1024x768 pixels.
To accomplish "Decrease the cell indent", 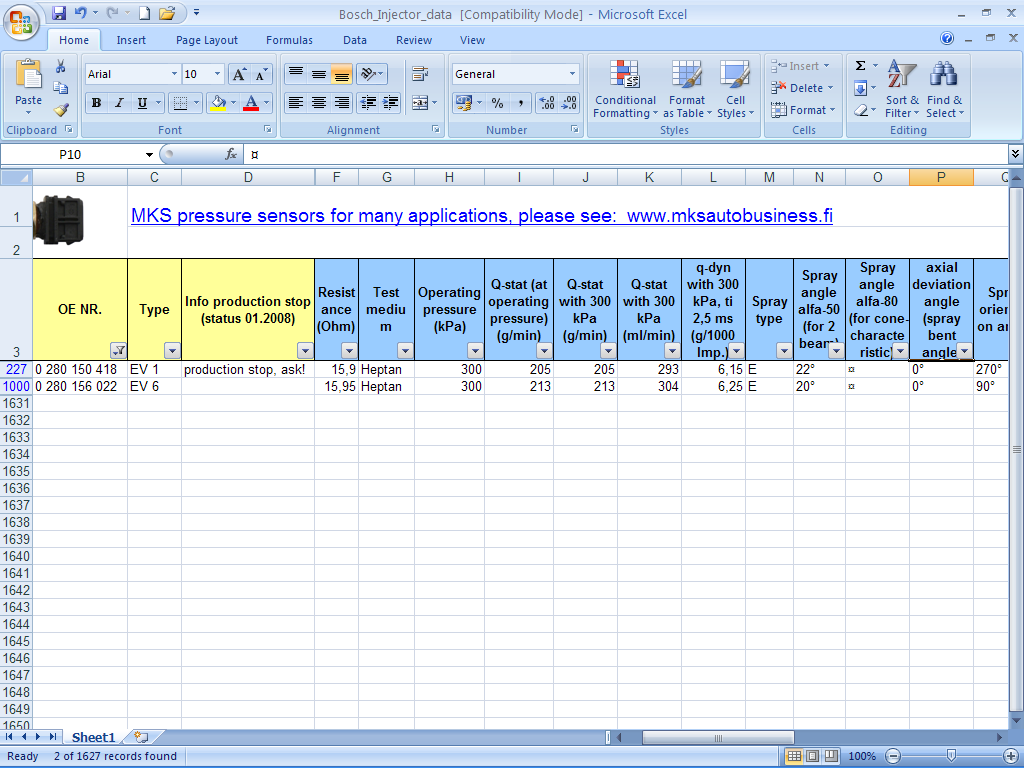I will [x=368, y=103].
